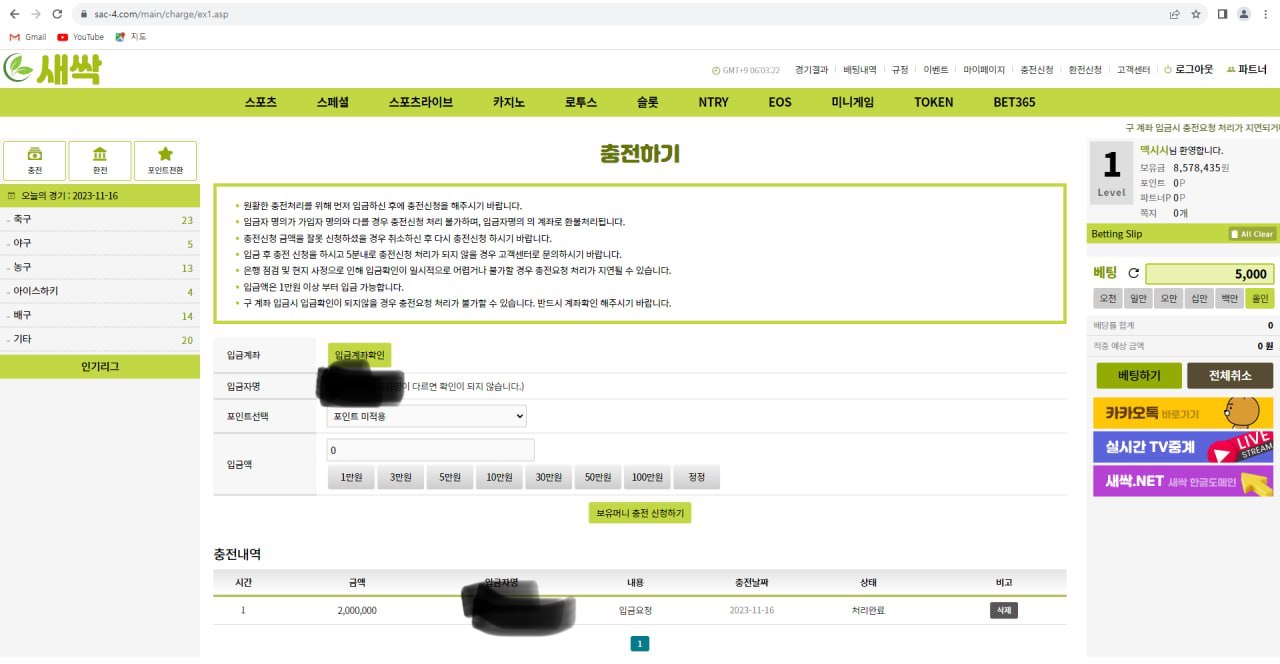Screen dimensions: 1280x664
Task: Clear betting slip with All Clear
Action: (x=1251, y=234)
